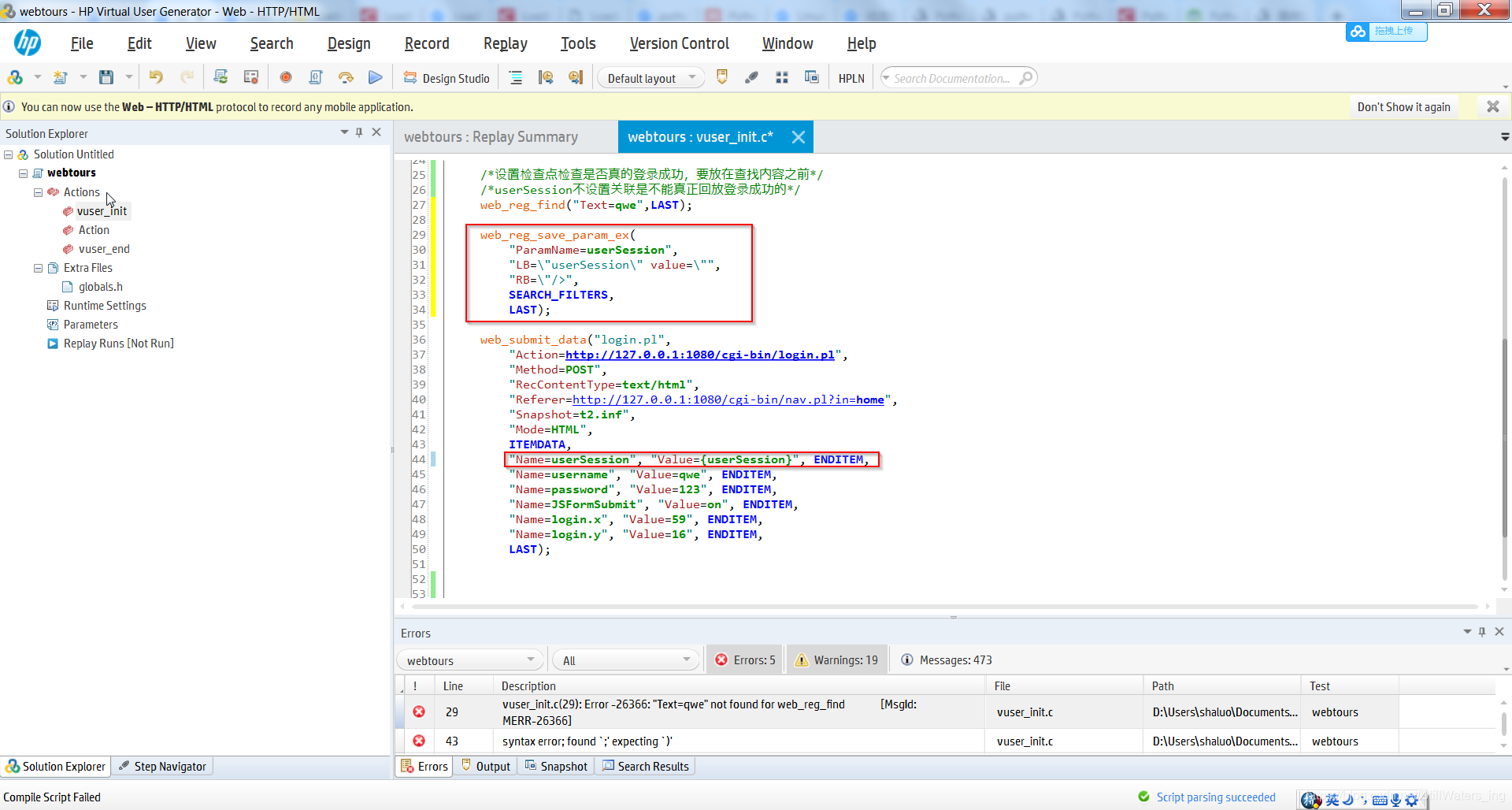Select the Action item in tree
1512x810 pixels.
(x=94, y=230)
